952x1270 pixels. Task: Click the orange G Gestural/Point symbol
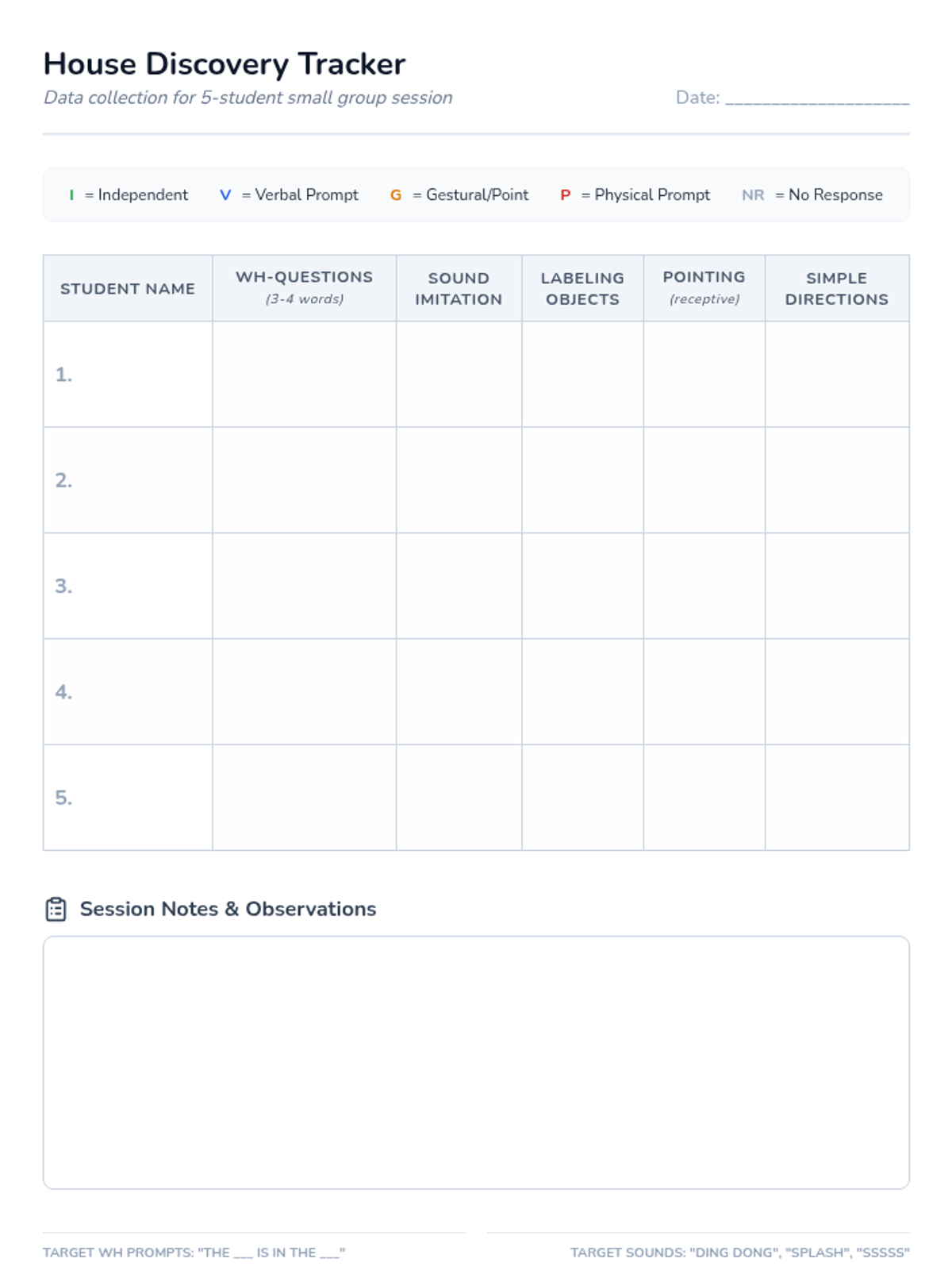tap(396, 195)
